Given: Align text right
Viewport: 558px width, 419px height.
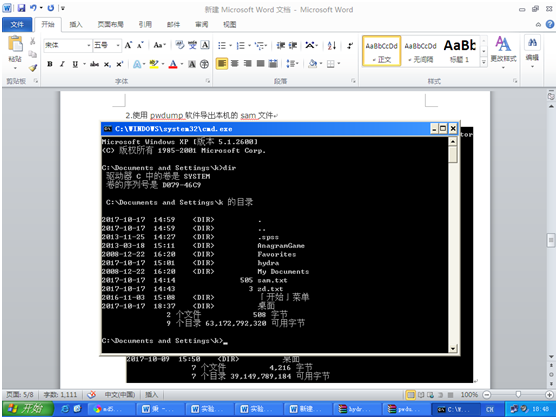Looking at the screenshot, I should [247, 64].
